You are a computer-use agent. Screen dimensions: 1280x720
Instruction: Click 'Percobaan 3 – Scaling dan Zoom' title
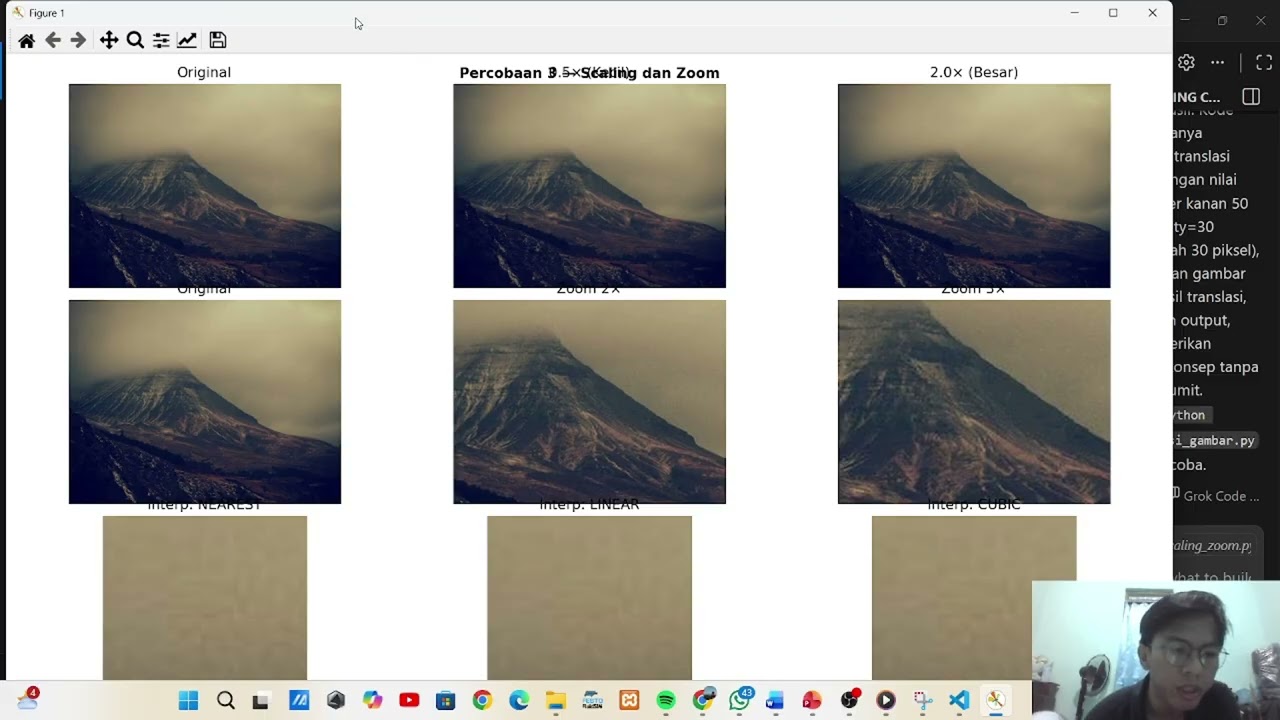point(589,73)
